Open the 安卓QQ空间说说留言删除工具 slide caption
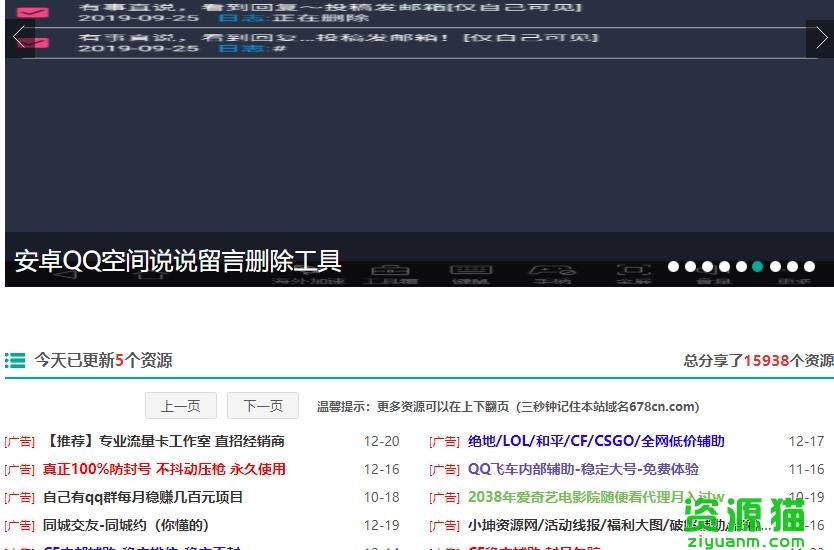The width and height of the screenshot is (834, 550). (178, 261)
